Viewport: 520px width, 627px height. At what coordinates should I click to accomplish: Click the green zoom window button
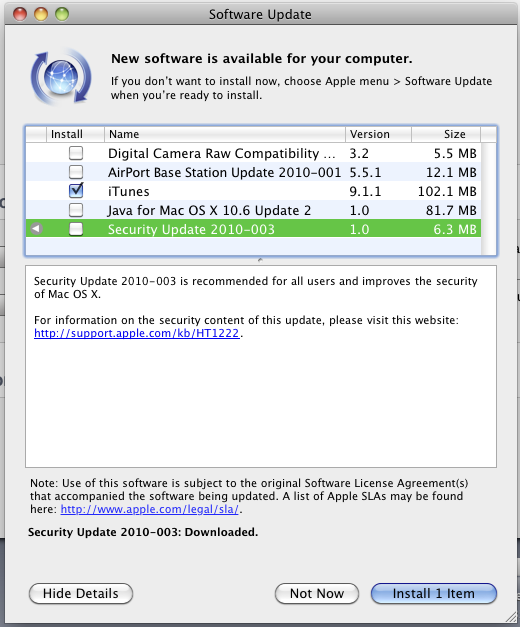[62, 14]
